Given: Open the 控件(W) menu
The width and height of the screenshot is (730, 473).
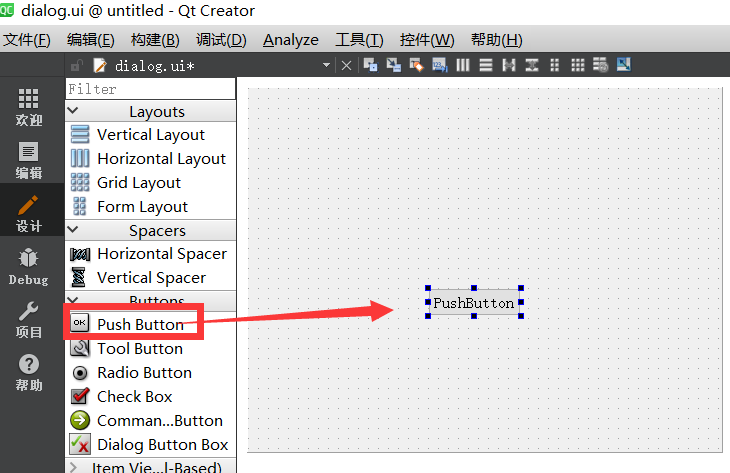Looking at the screenshot, I should coord(427,40).
